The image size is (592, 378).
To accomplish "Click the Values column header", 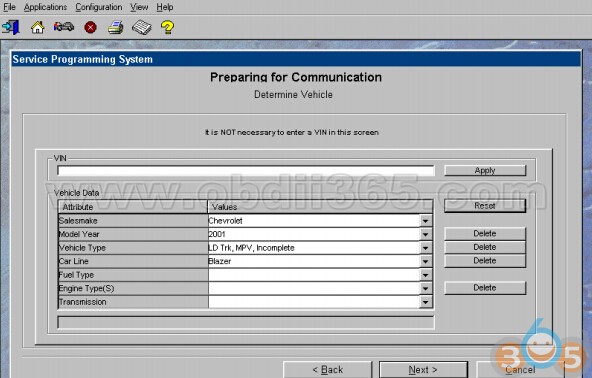I will tap(320, 207).
